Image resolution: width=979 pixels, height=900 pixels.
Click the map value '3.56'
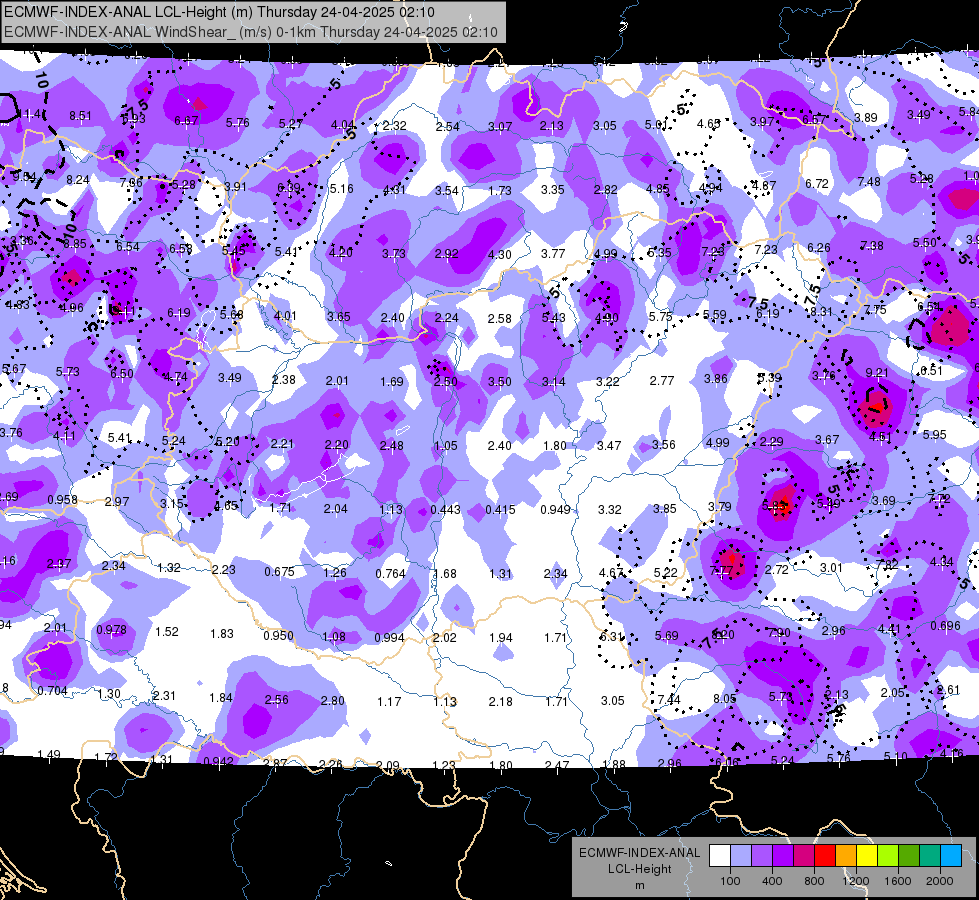tap(664, 445)
